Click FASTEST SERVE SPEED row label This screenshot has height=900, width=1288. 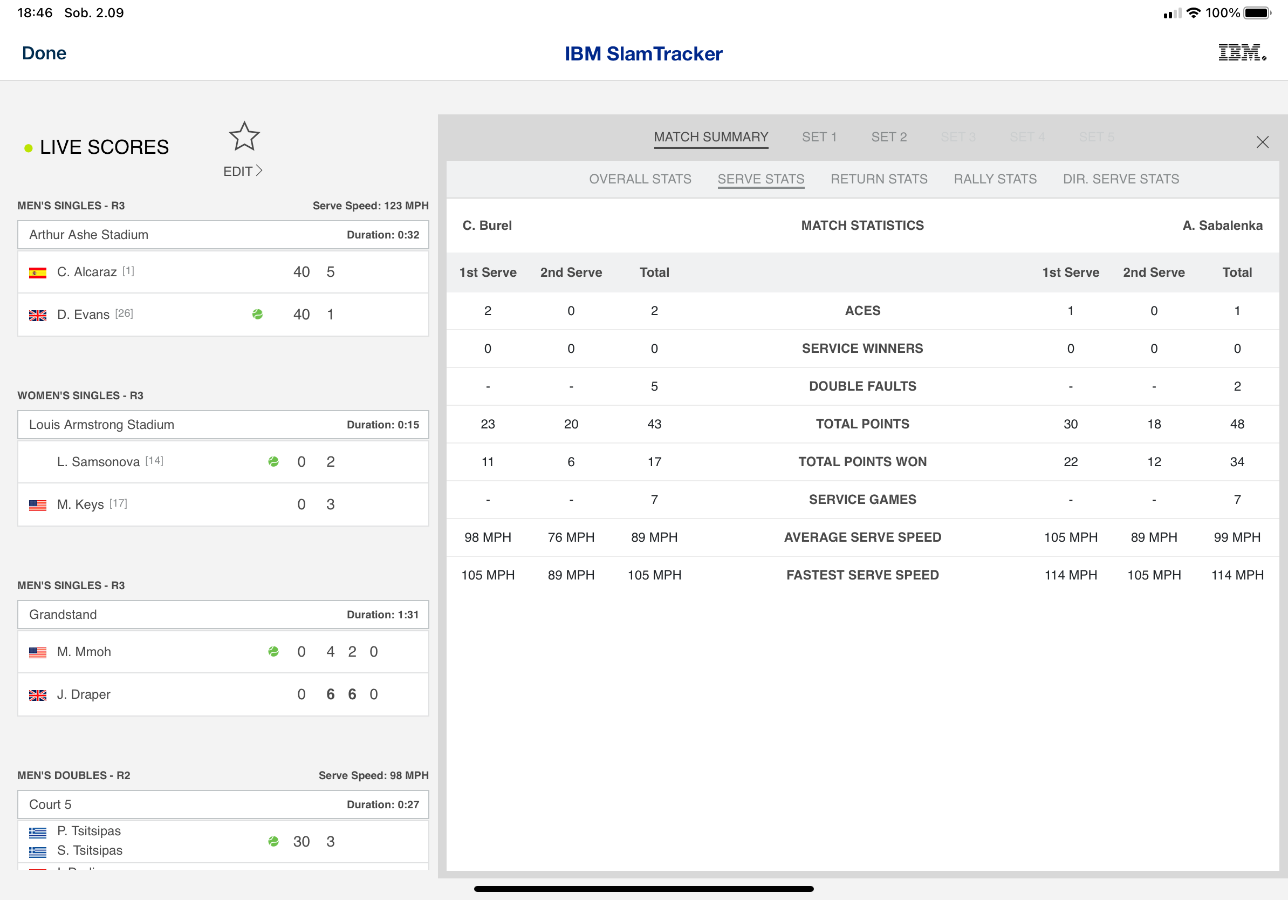(862, 575)
